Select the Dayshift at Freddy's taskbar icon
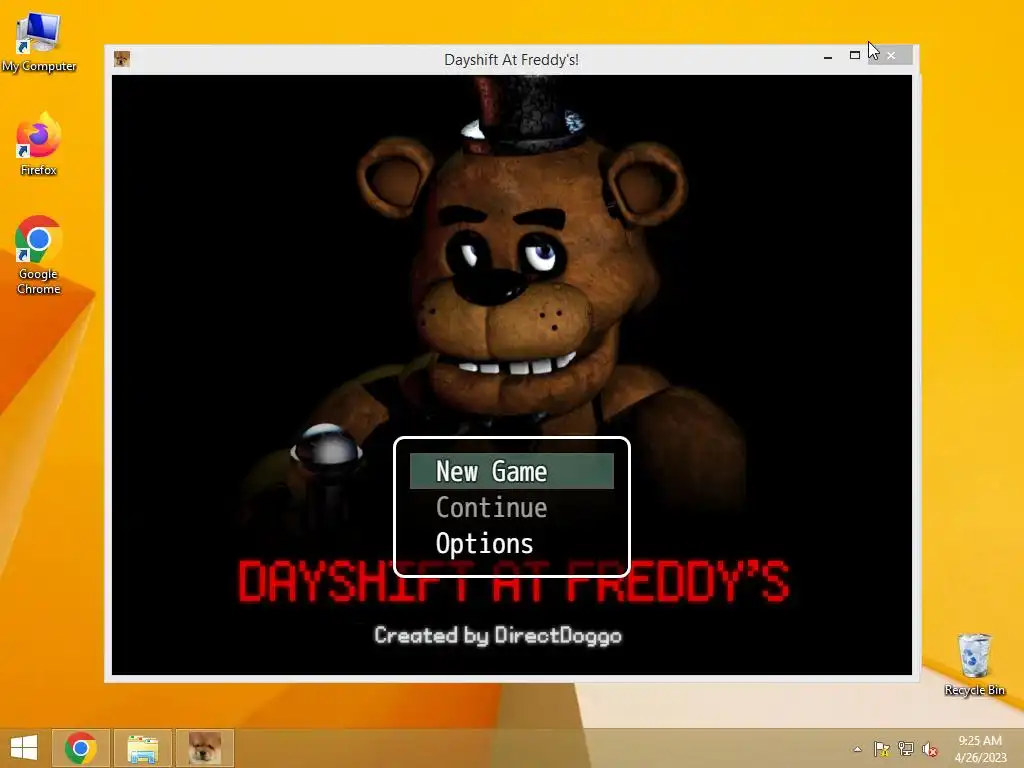Screen dimensions: 1024x768 pos(204,748)
